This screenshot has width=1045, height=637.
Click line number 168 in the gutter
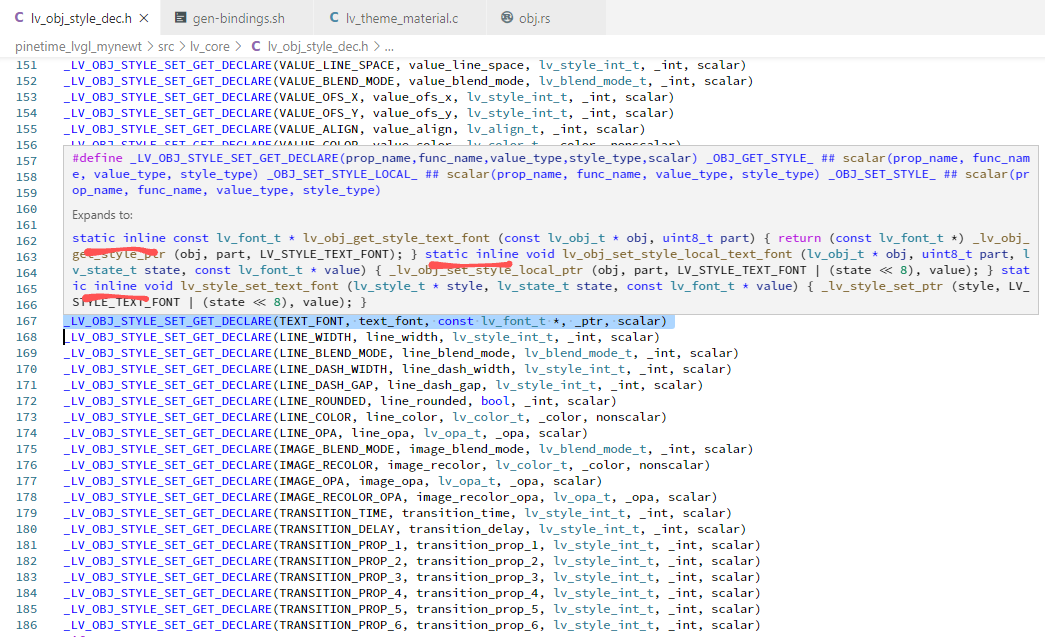click(26, 337)
